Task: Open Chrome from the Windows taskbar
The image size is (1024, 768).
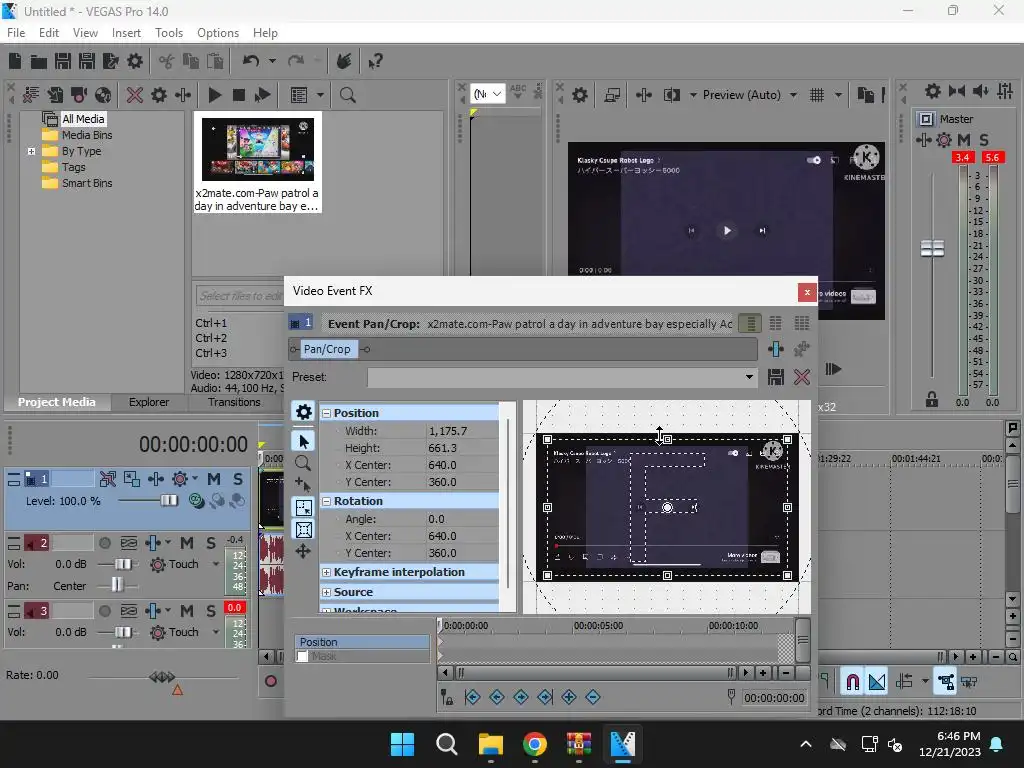Action: 535,744
